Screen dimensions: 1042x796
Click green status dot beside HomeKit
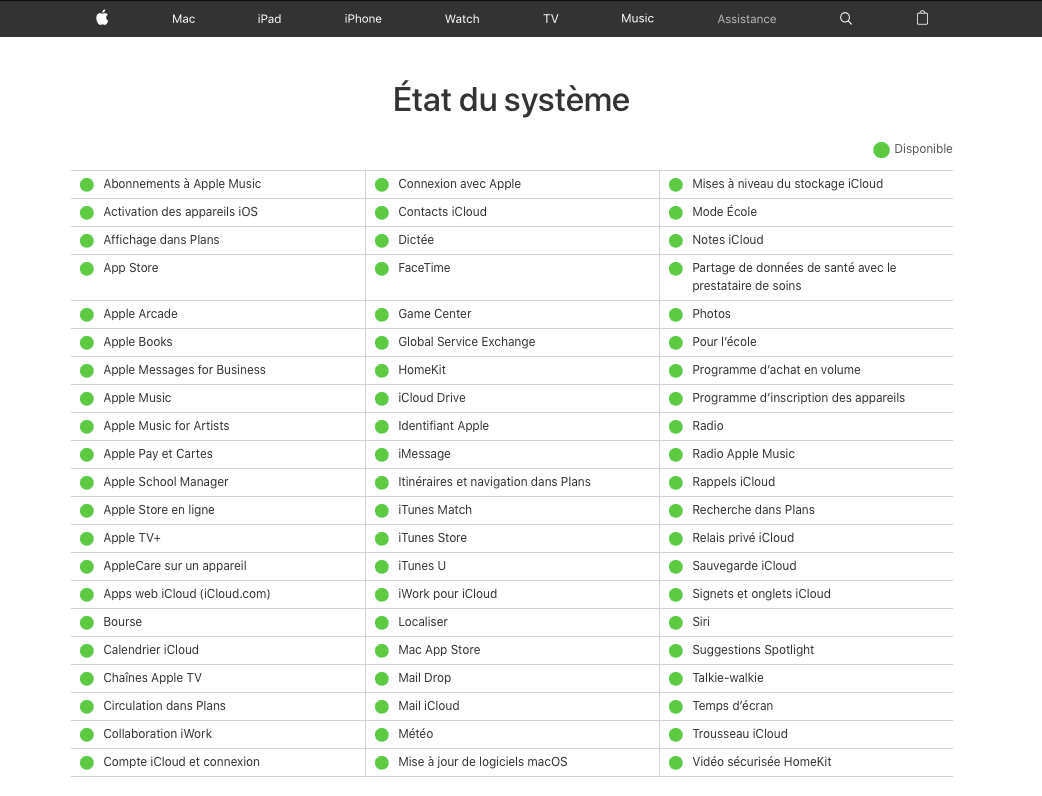tap(381, 371)
